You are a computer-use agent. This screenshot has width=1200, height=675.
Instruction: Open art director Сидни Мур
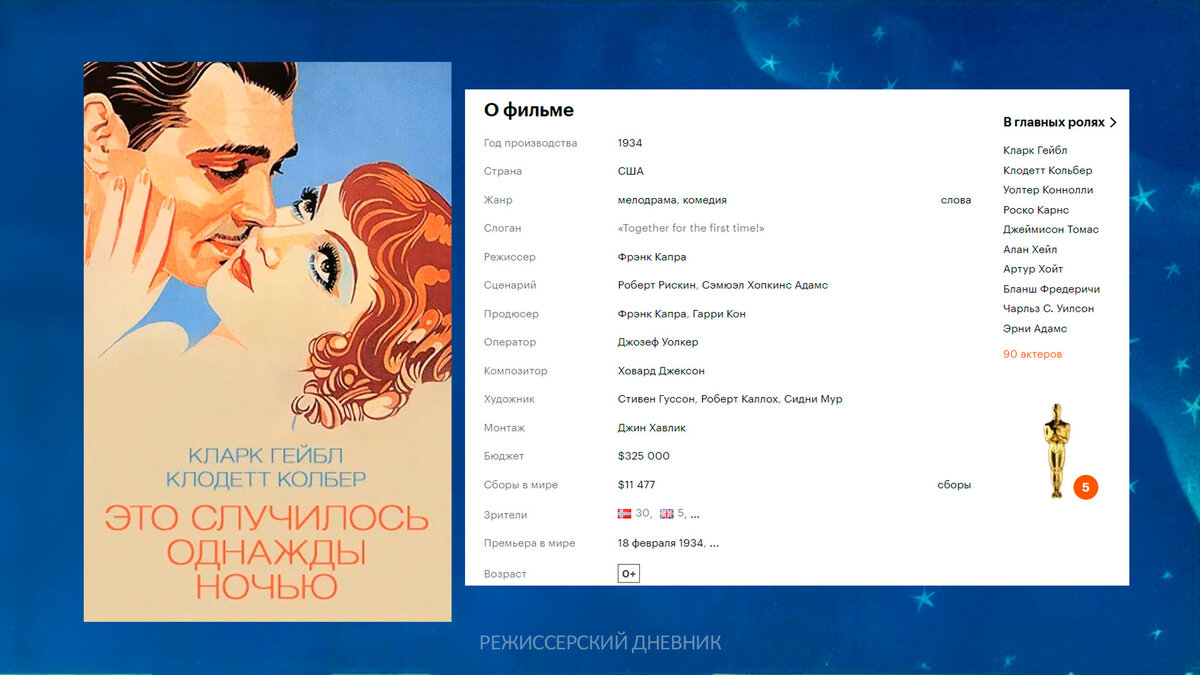tap(813, 399)
